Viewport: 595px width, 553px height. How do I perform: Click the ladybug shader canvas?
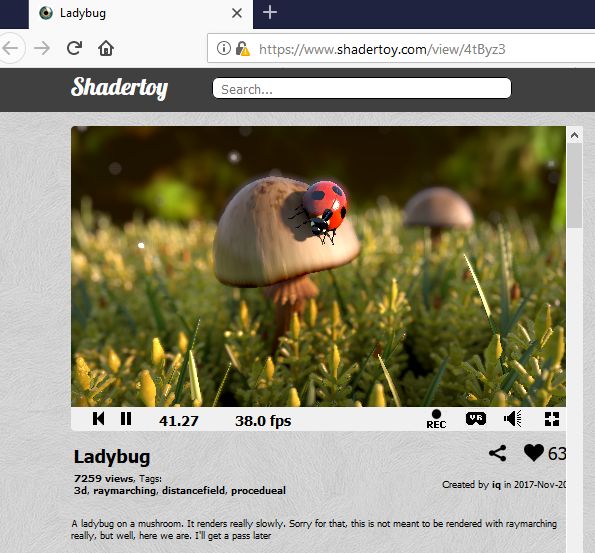point(318,266)
